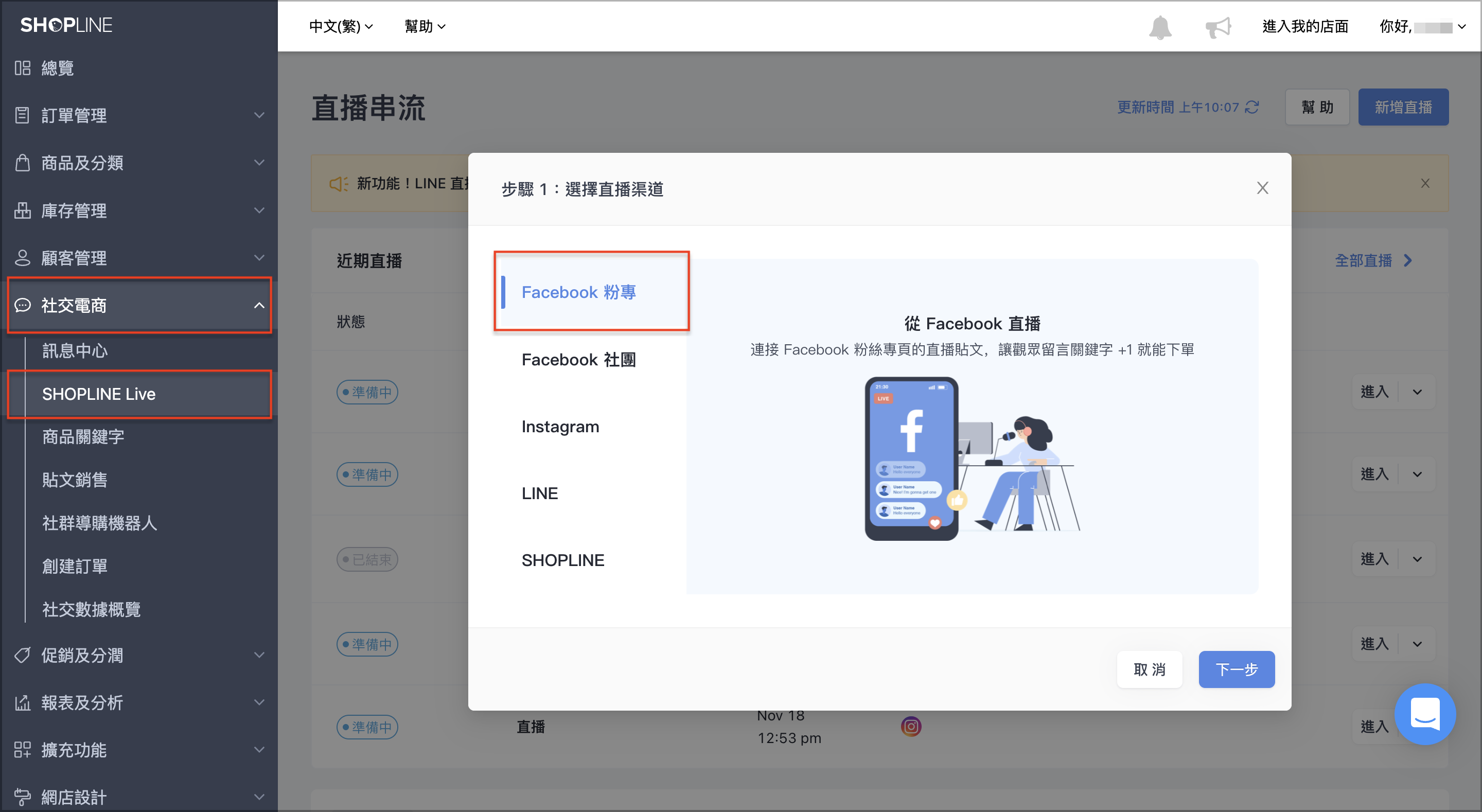Click the 庫存管理 inventory icon
Screen dimensions: 1482x812
click(x=23, y=210)
